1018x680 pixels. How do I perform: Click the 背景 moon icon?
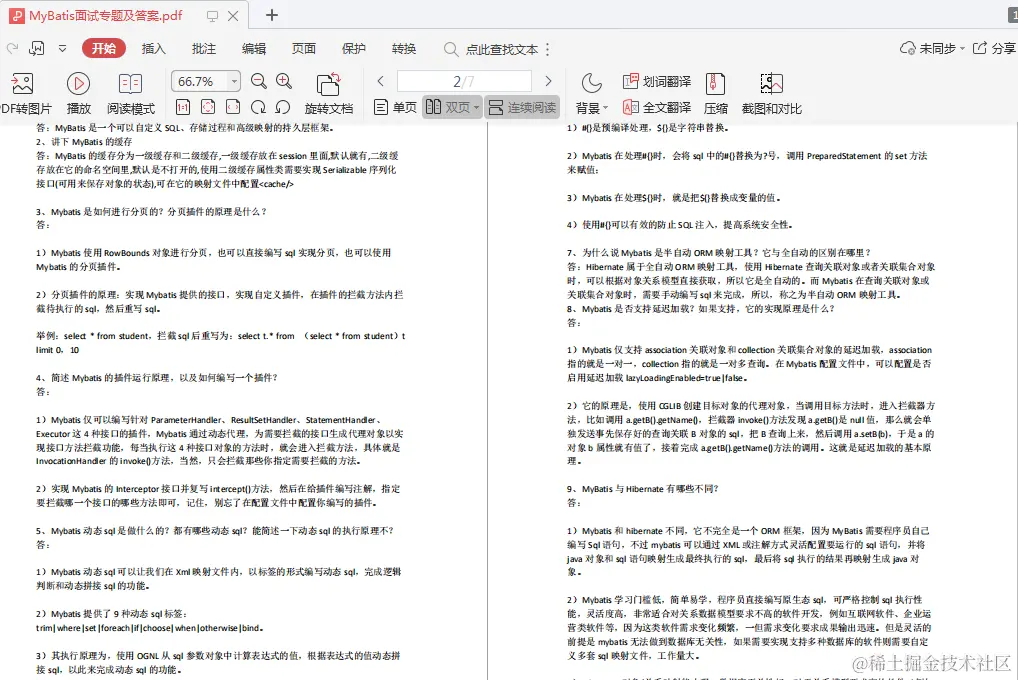(x=591, y=83)
